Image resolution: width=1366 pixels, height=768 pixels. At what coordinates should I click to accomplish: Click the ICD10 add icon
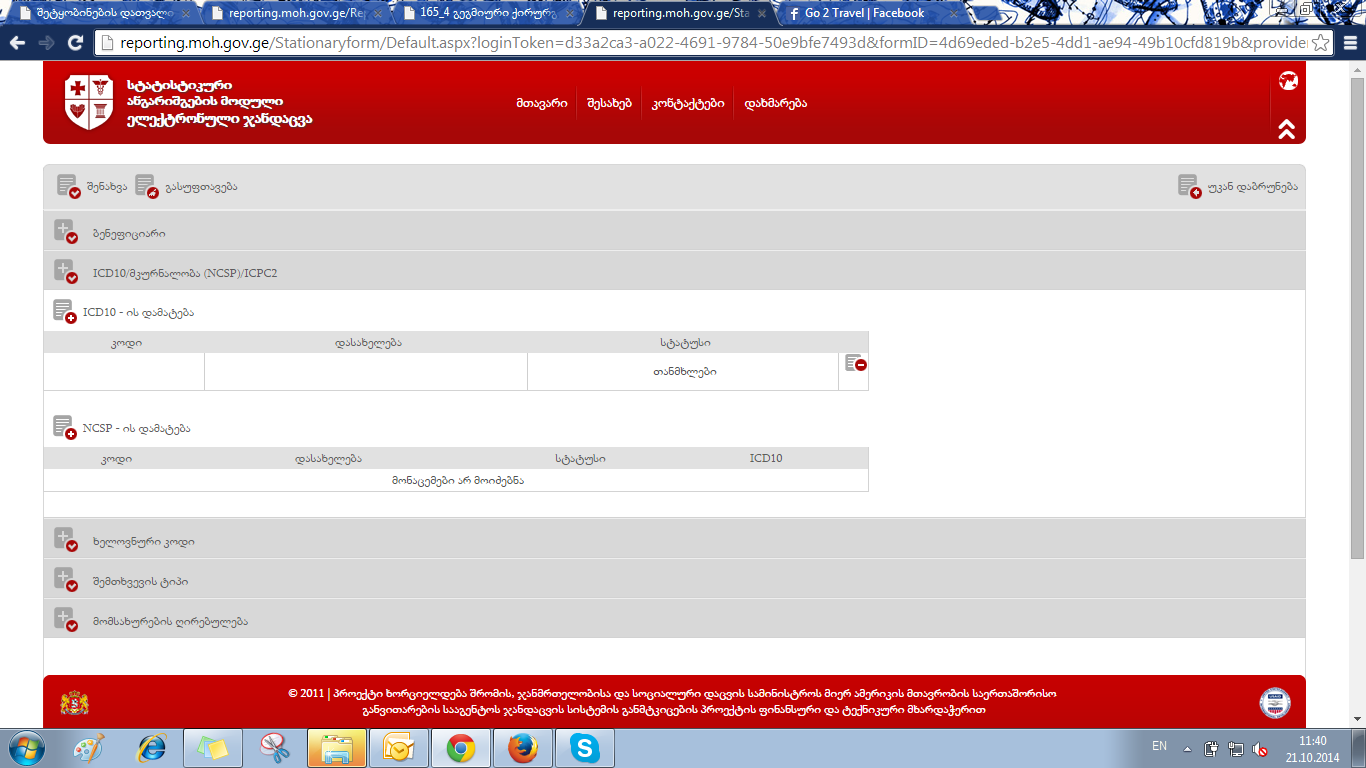click(64, 312)
